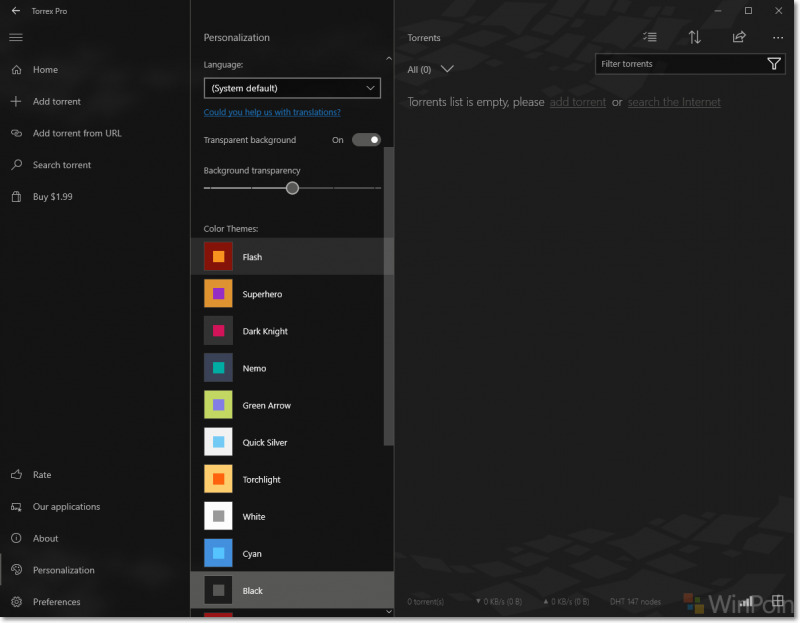Click the select-list checkmarks toolbar icon
Image resolution: width=800 pixels, height=623 pixels.
649,37
